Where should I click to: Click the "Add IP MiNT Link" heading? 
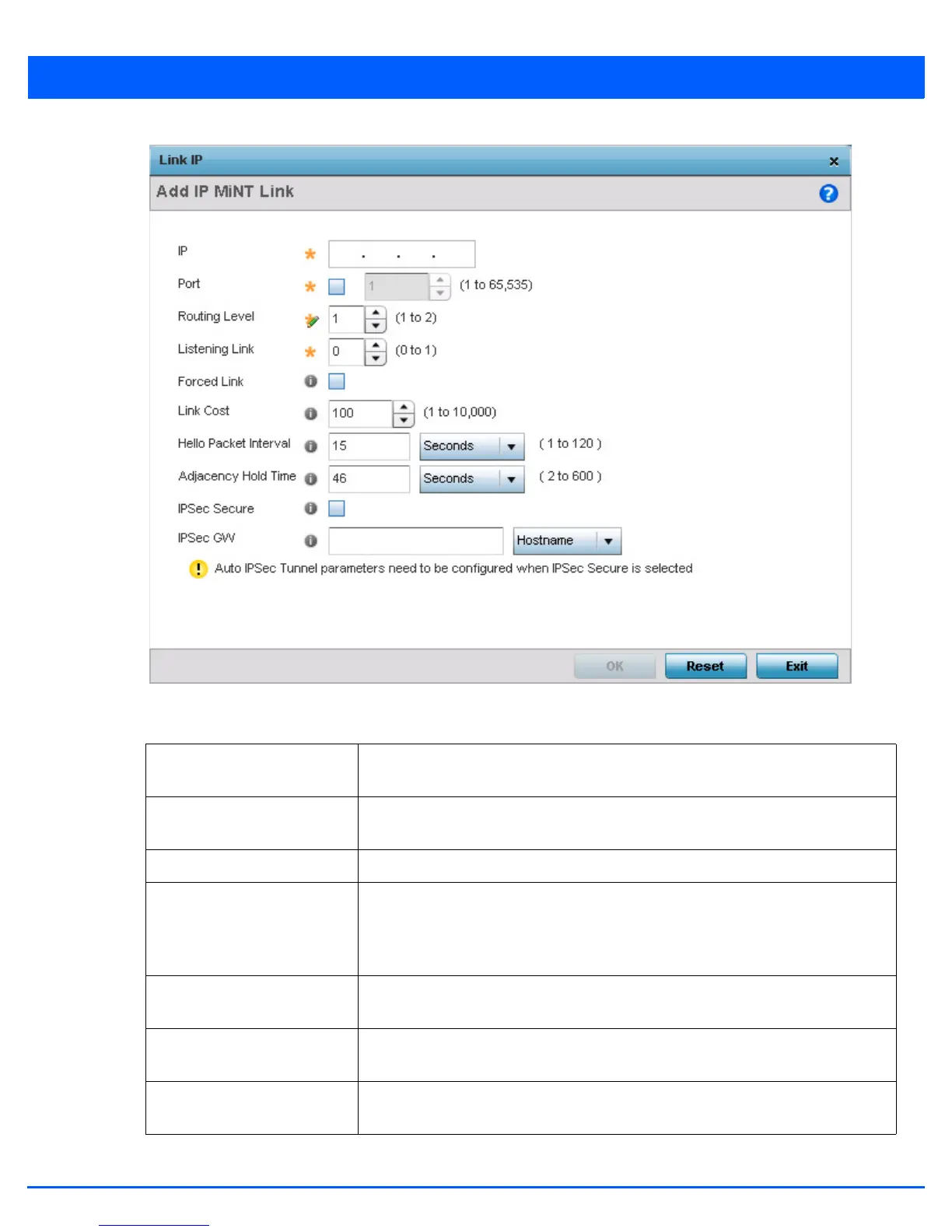[x=225, y=192]
